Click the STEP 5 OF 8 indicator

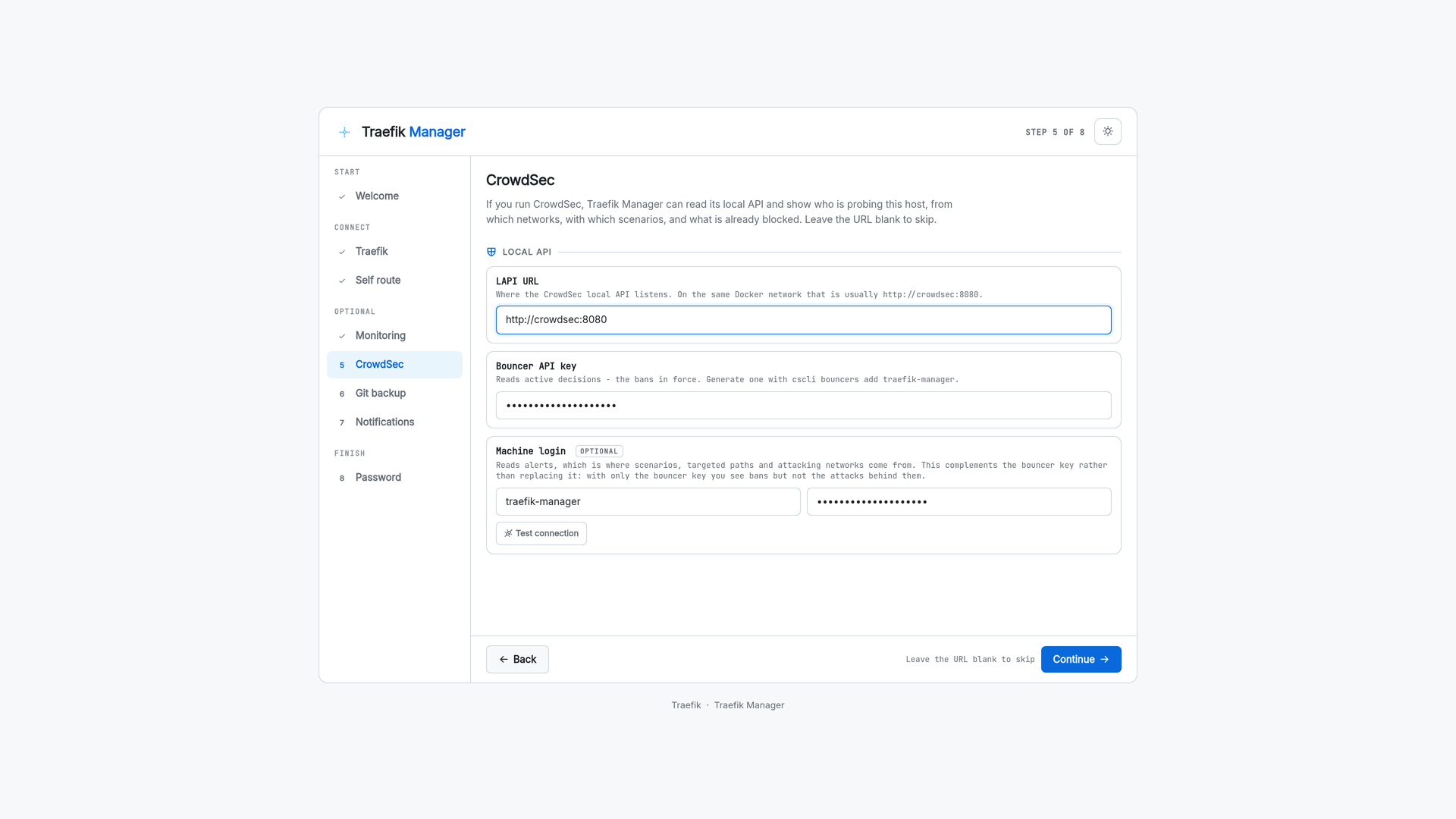pos(1055,132)
